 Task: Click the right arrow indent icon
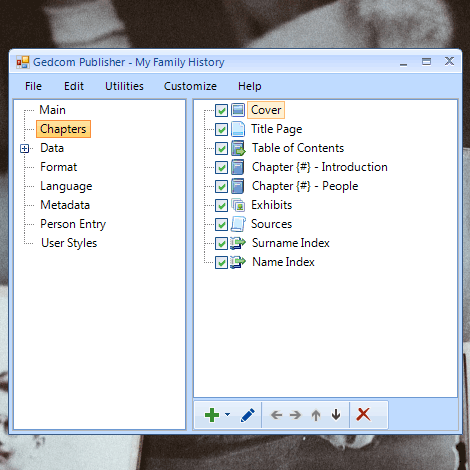295,415
